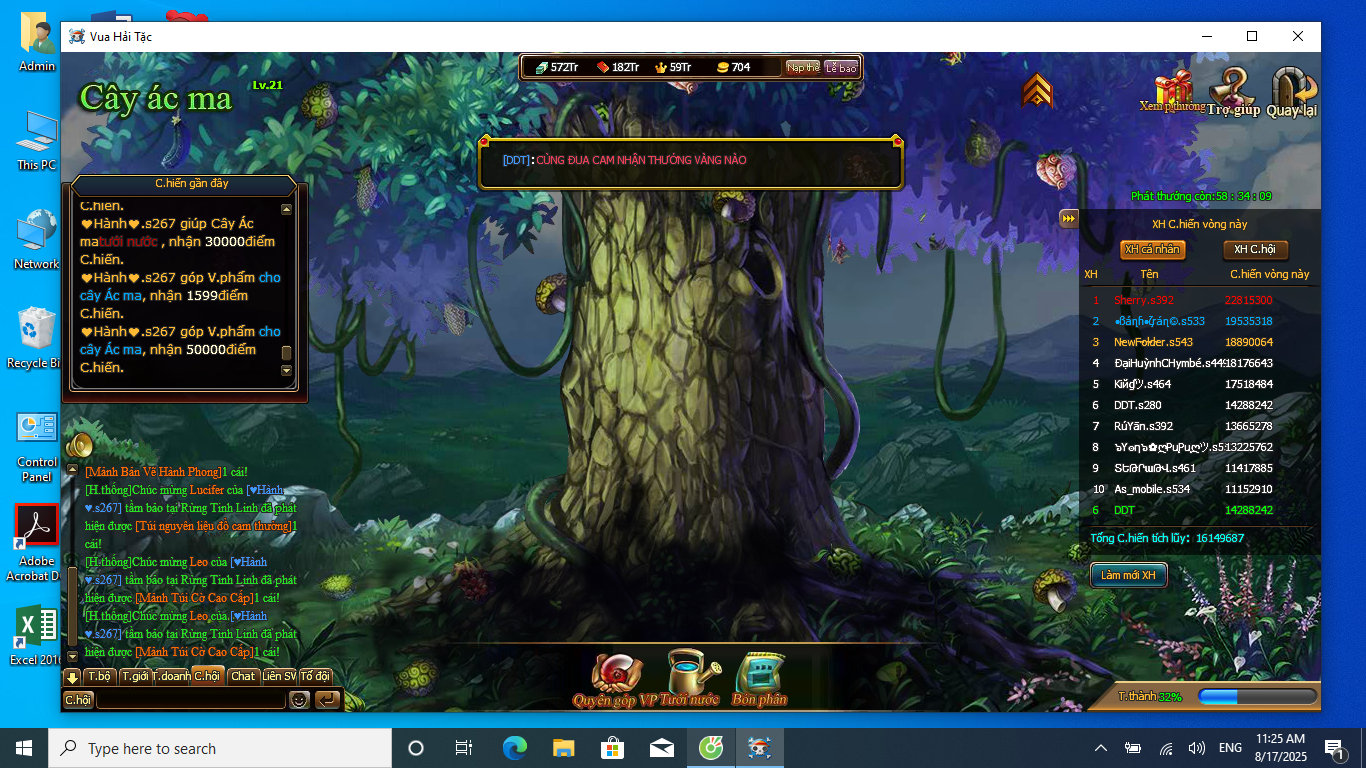Click the green cash 572Tr resource icon
1366x768 pixels.
click(541, 67)
